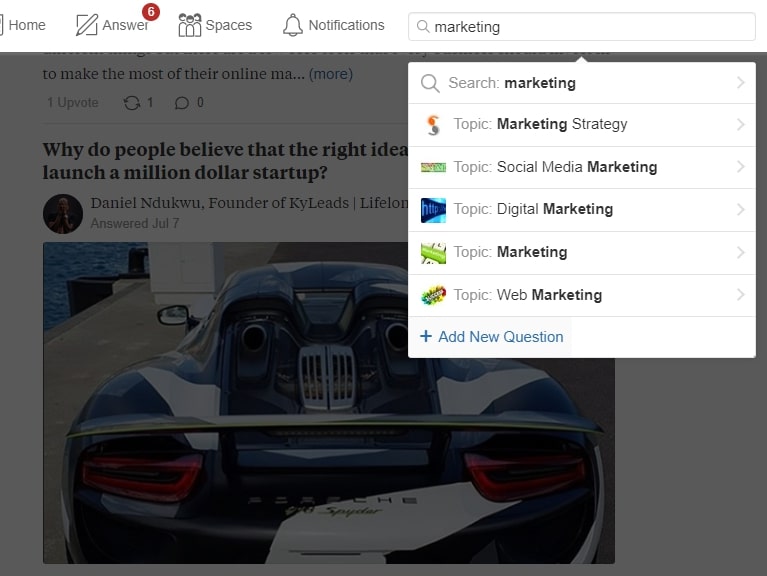
Task: Open Daniel Ndukwu's profile avatar
Action: (62, 213)
